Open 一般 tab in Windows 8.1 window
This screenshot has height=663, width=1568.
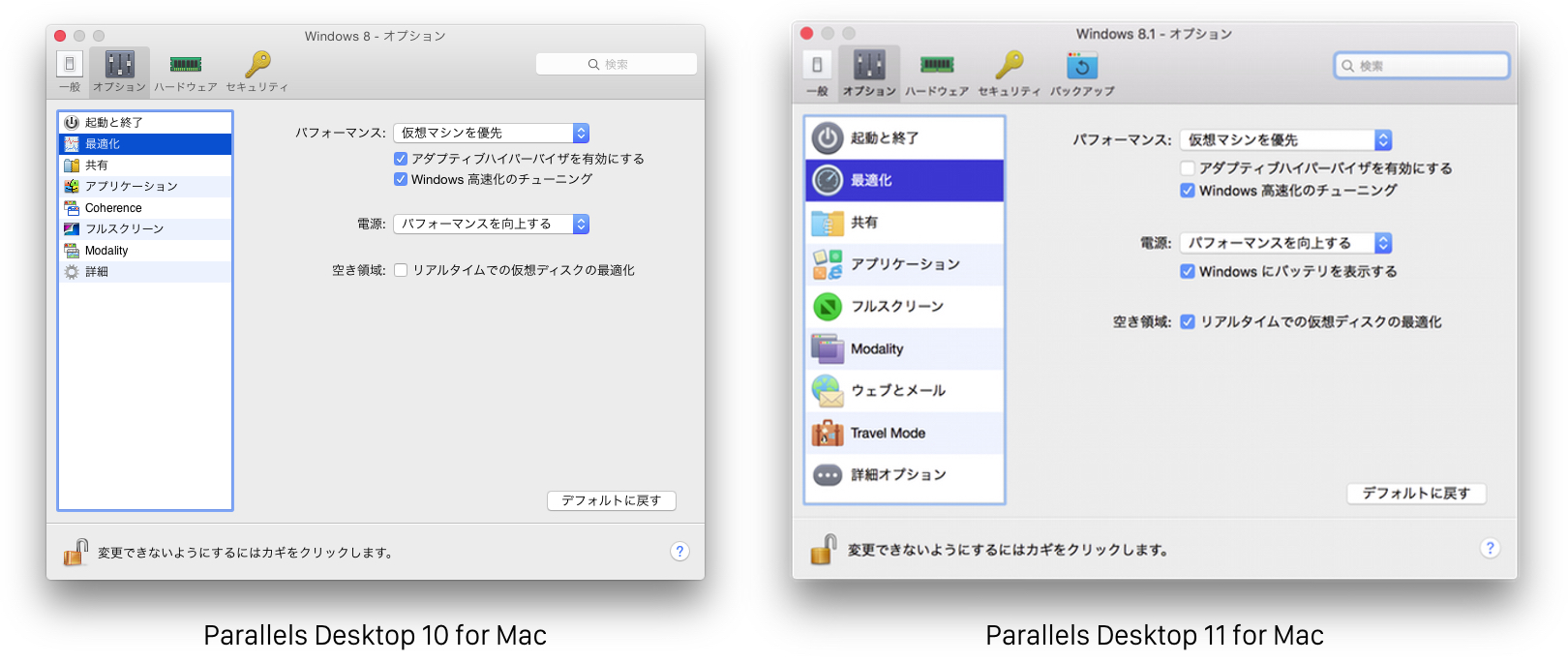click(817, 73)
